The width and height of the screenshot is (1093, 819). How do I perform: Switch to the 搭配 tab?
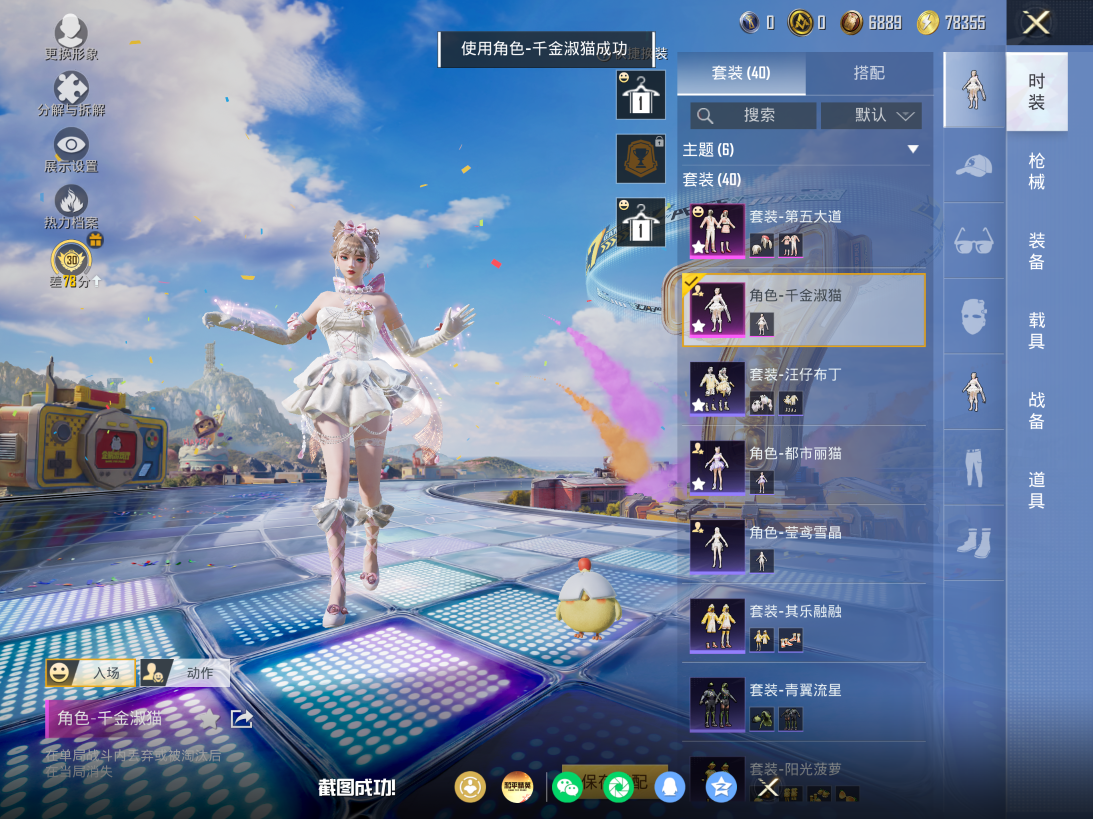pos(869,73)
